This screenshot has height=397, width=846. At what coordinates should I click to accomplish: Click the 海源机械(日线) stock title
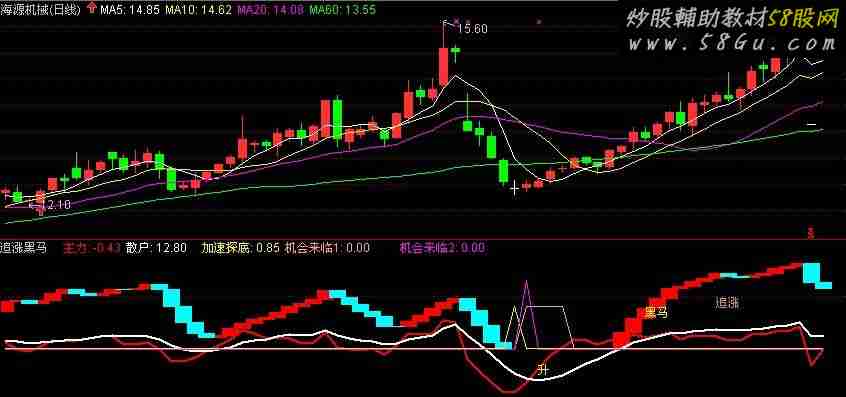41,9
